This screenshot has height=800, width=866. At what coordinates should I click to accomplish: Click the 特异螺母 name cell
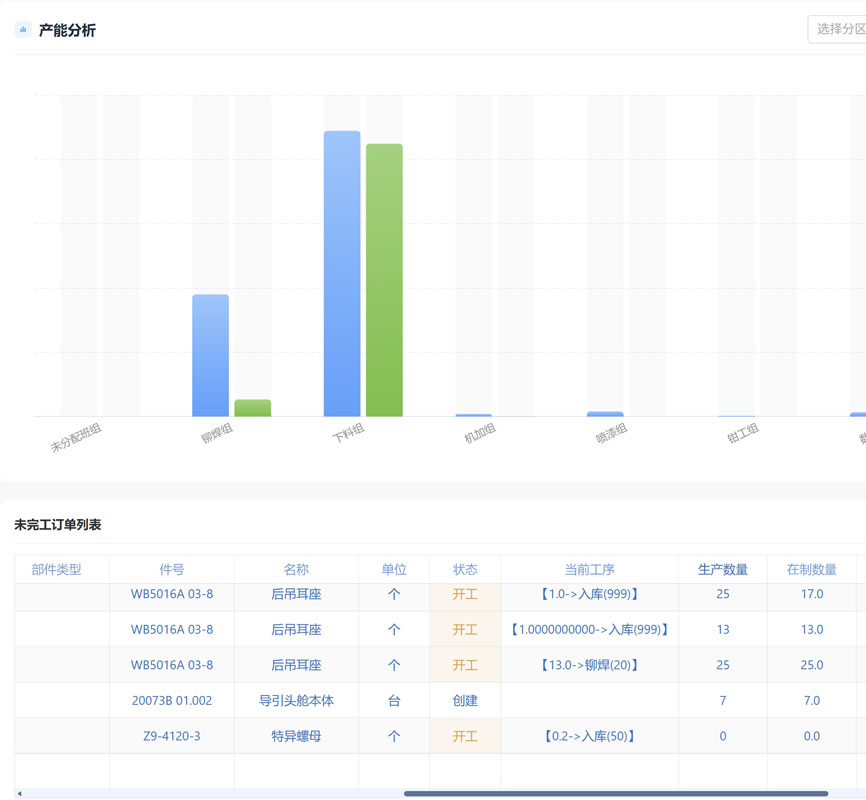coord(296,736)
